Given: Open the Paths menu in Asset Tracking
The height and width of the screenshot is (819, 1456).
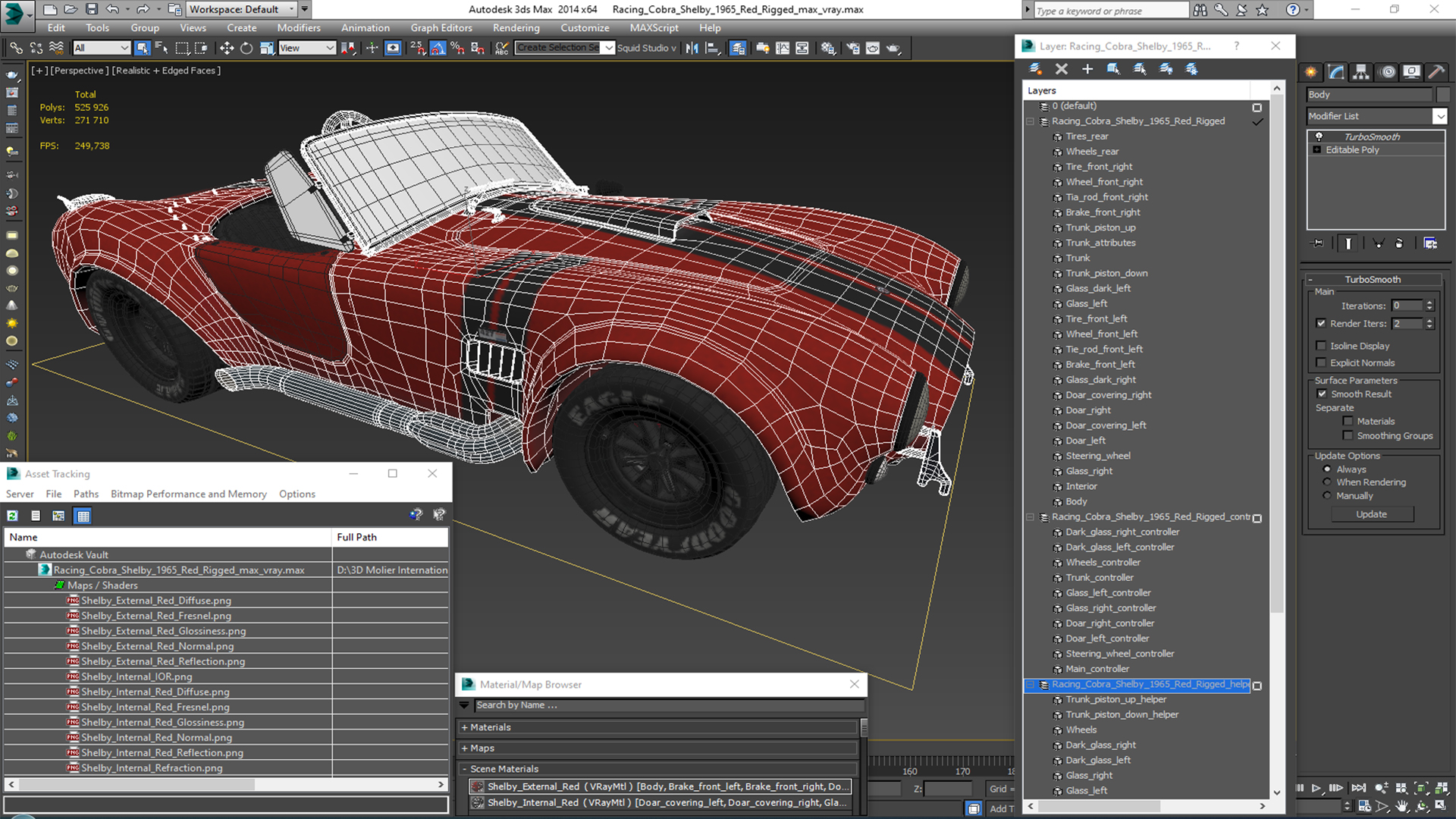Looking at the screenshot, I should coord(86,494).
